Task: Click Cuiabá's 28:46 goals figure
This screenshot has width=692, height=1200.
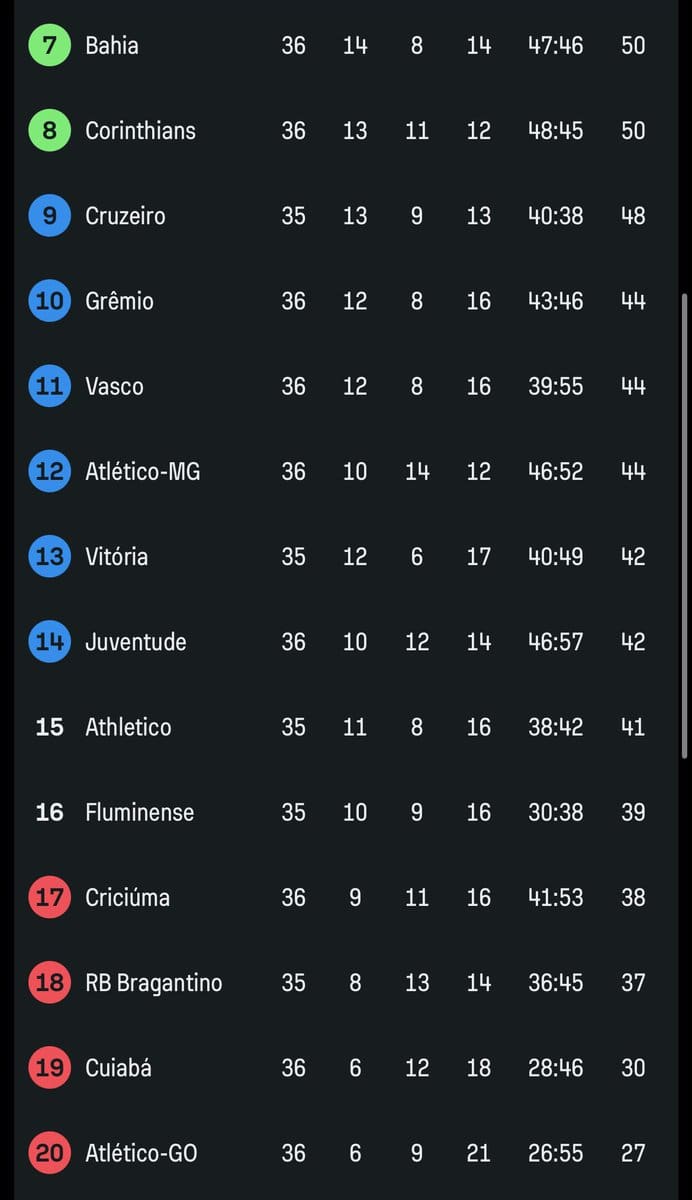Action: pos(555,1068)
